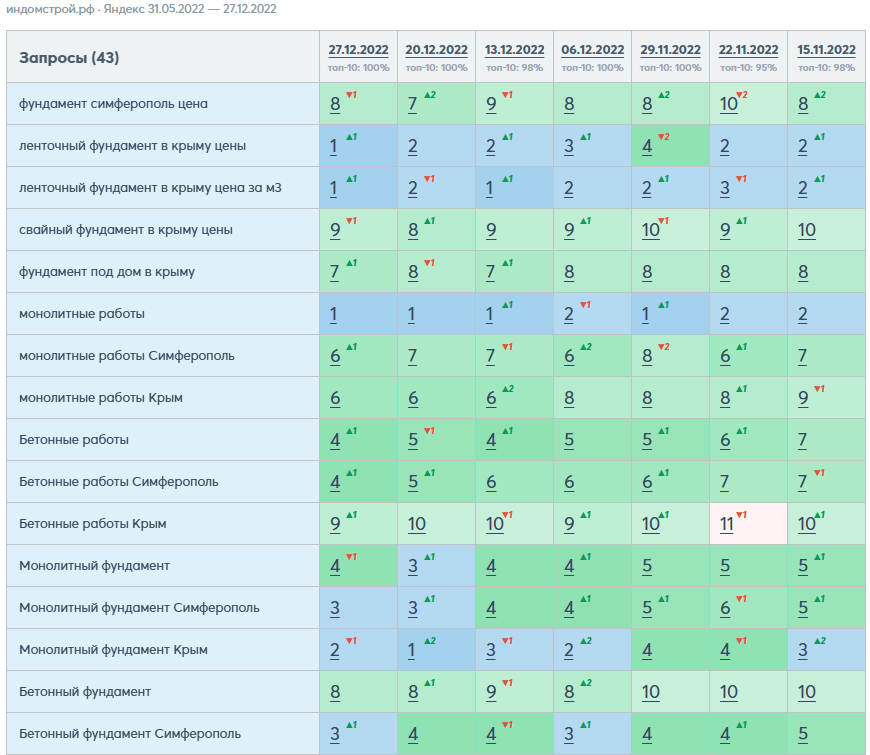Open the 06.12.2022 date header link
The width and height of the screenshot is (870, 755).
593,50
